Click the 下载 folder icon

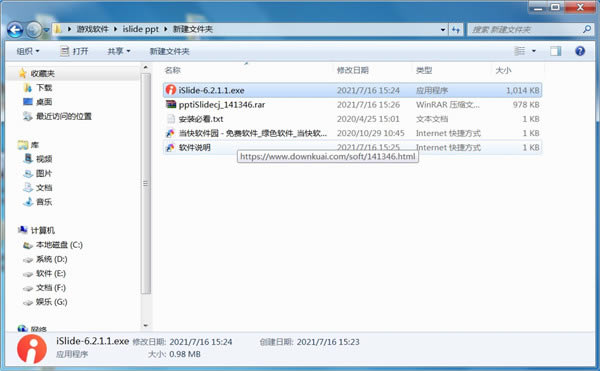28,88
